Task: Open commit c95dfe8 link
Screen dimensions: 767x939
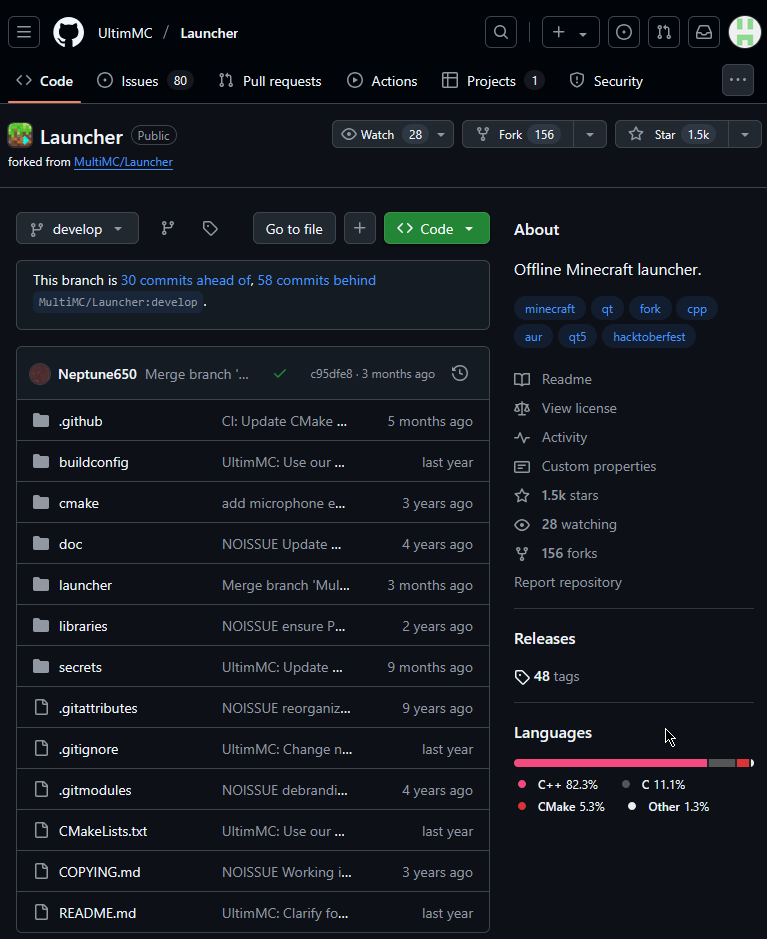Action: pyautogui.click(x=331, y=374)
